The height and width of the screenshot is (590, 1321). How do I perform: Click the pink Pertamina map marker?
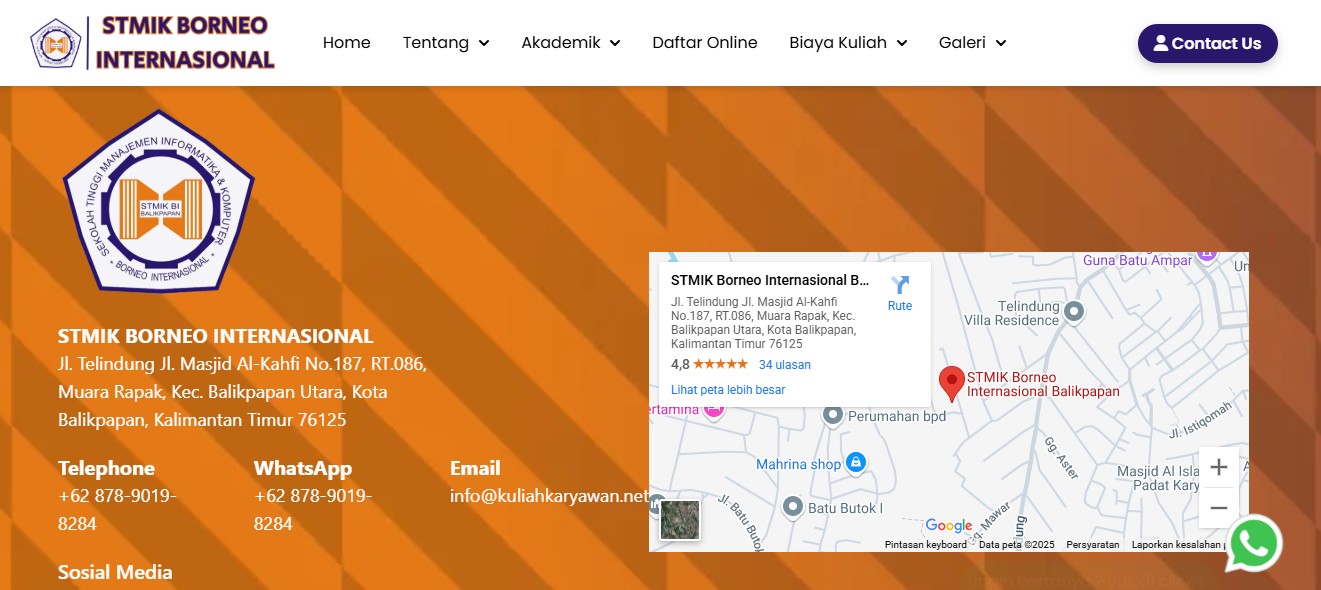[x=714, y=408]
